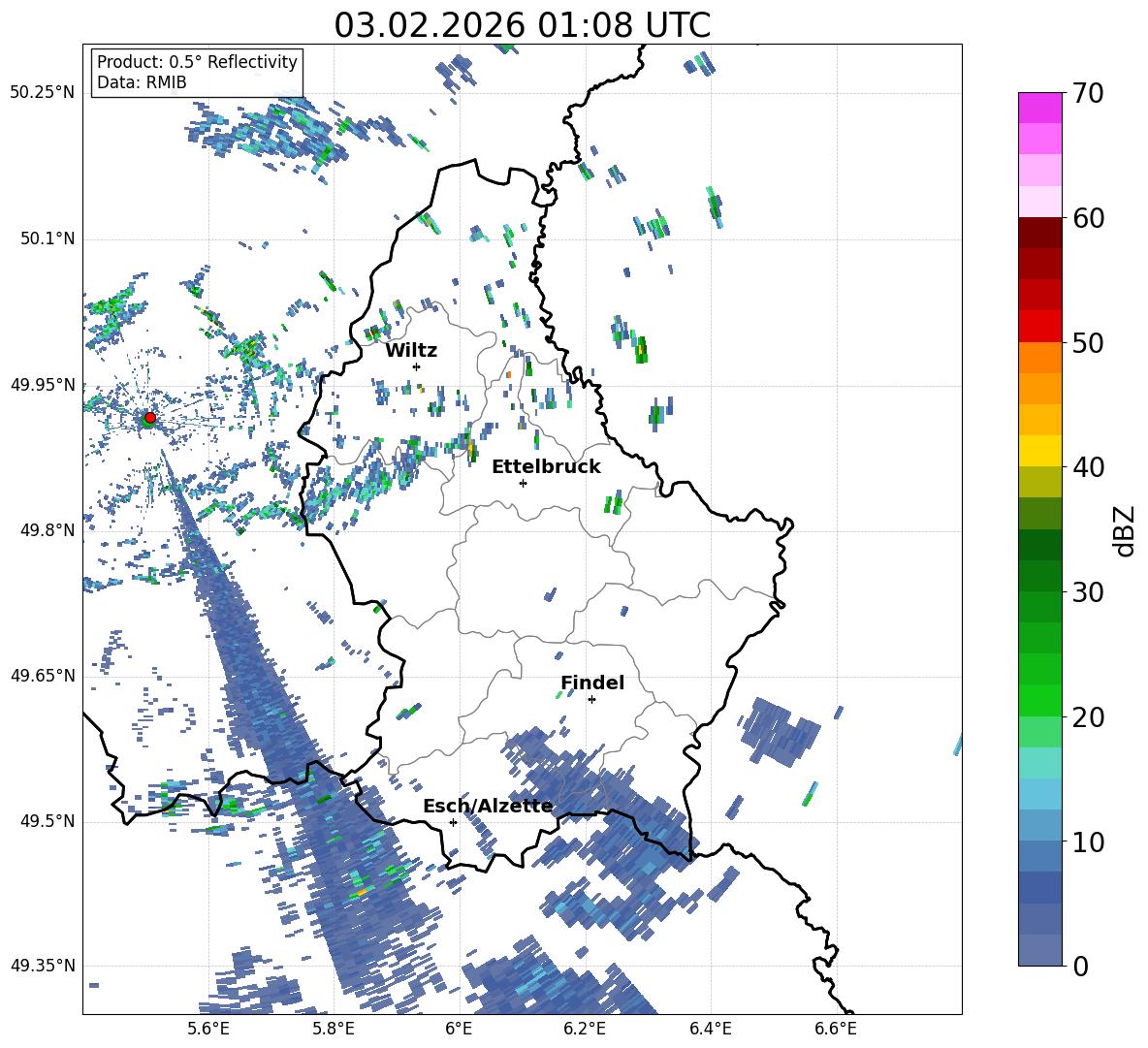Click the 'Data: RMIB' text

point(142,82)
